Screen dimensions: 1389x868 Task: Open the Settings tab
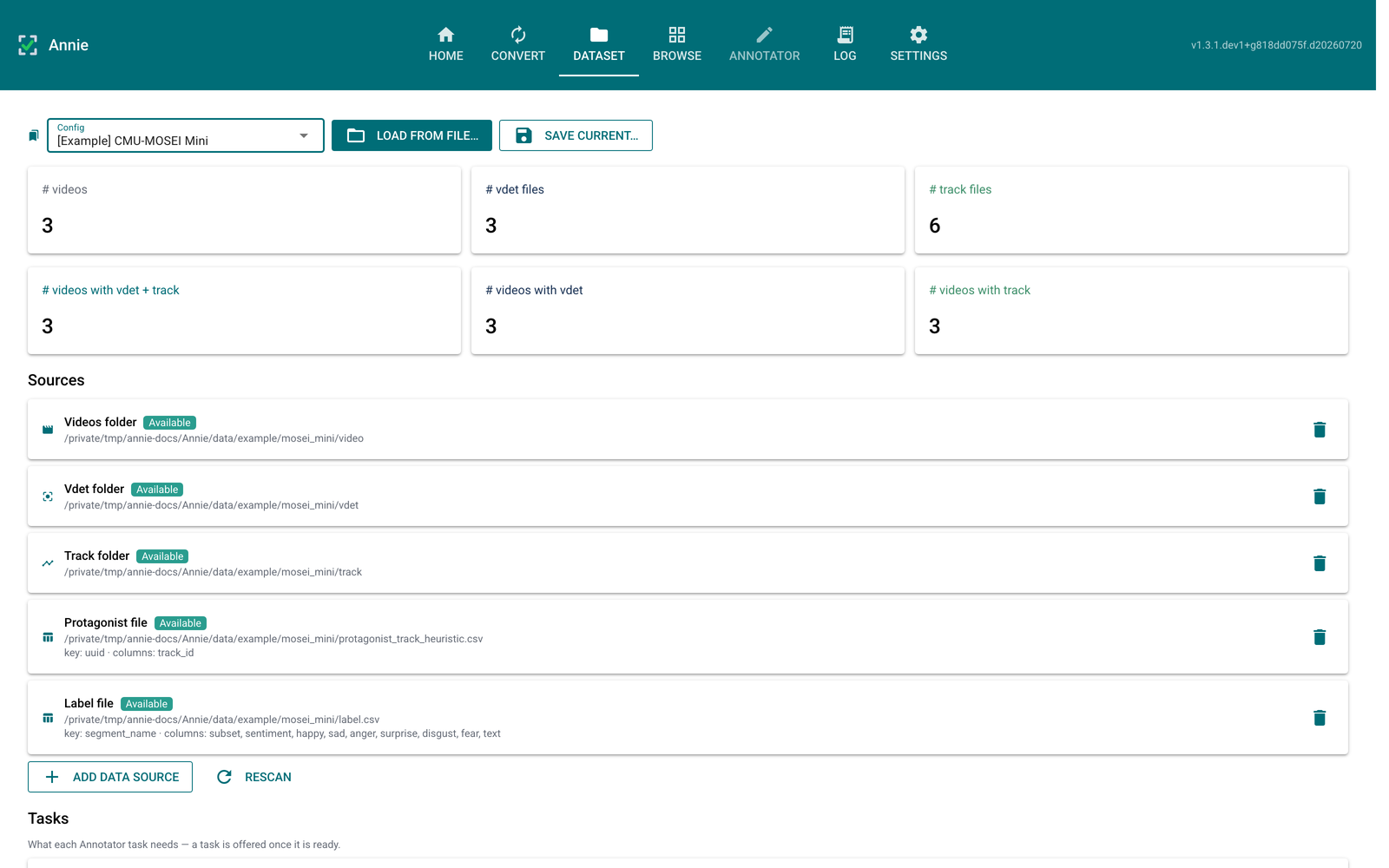[x=918, y=45]
